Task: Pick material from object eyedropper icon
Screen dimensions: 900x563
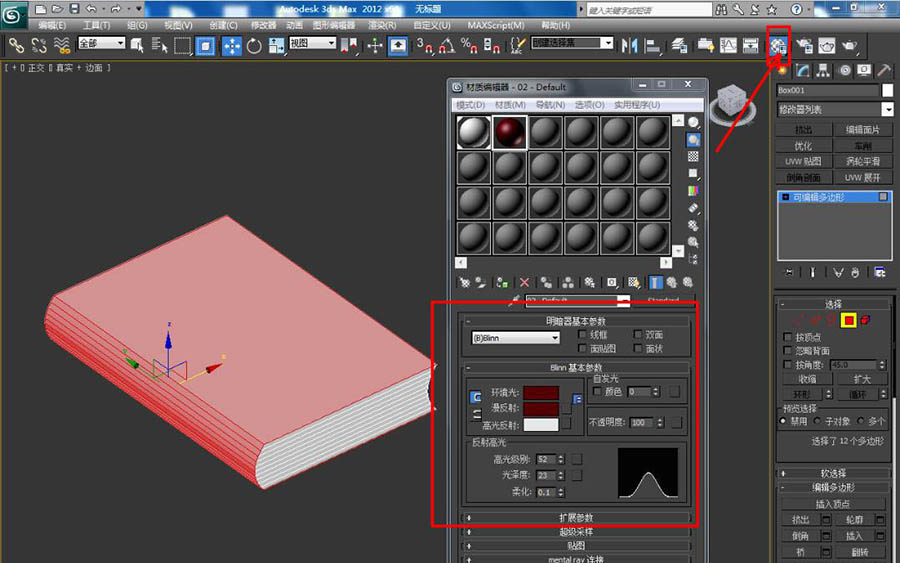Action: [x=514, y=300]
